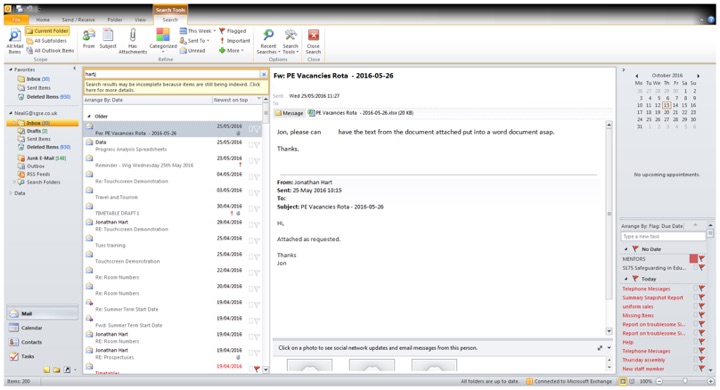The image size is (720, 390).
Task: Open the Contacts module
Action: click(42, 342)
